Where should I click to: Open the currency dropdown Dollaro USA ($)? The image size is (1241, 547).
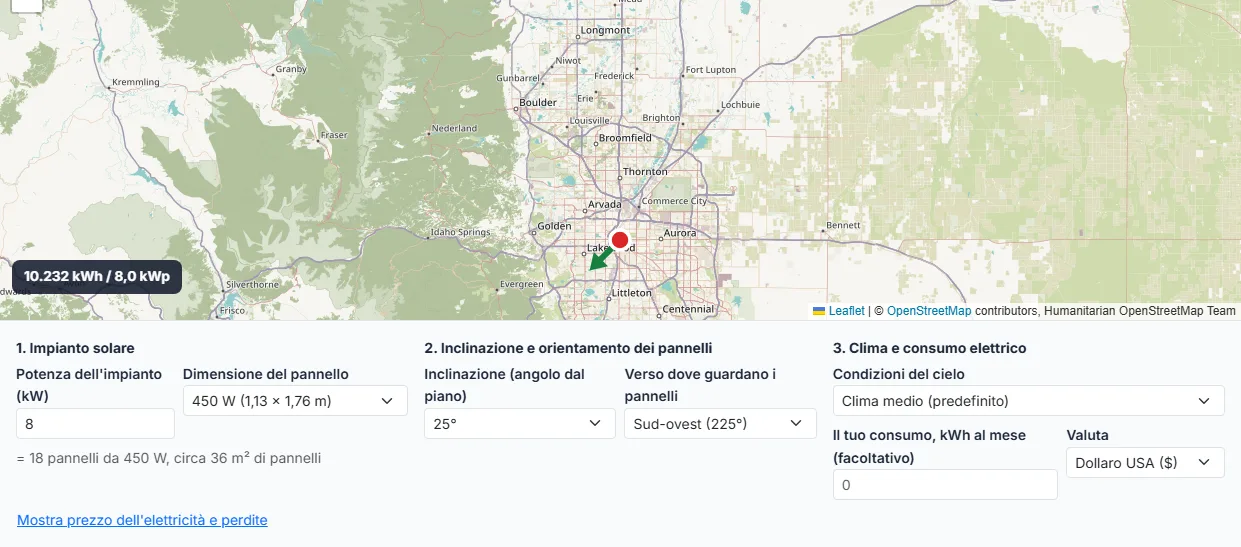pos(1145,463)
